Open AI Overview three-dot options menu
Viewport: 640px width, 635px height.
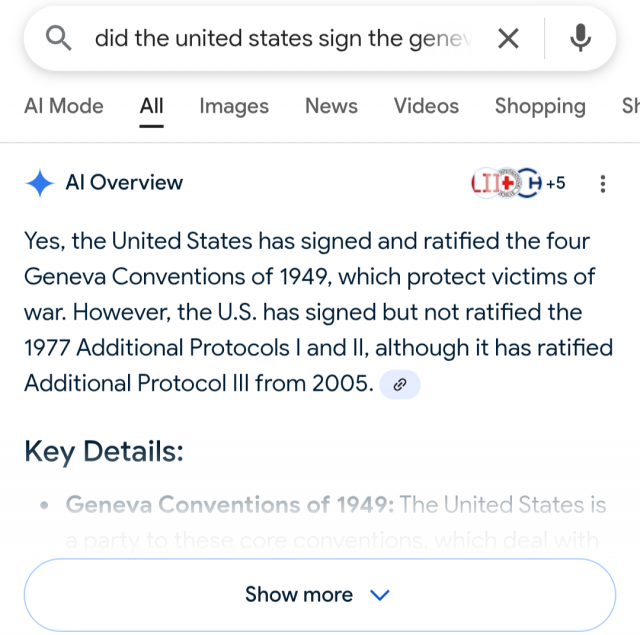[602, 184]
